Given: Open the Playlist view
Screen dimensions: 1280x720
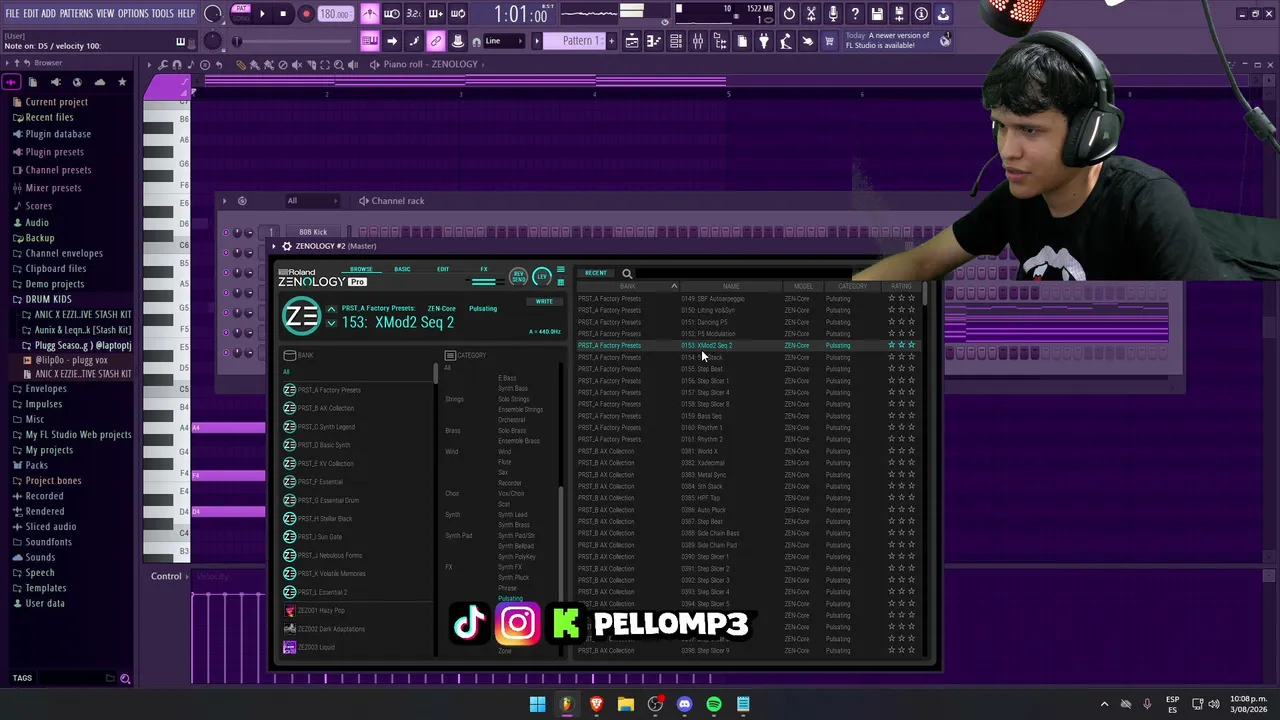Looking at the screenshot, I should [x=632, y=41].
